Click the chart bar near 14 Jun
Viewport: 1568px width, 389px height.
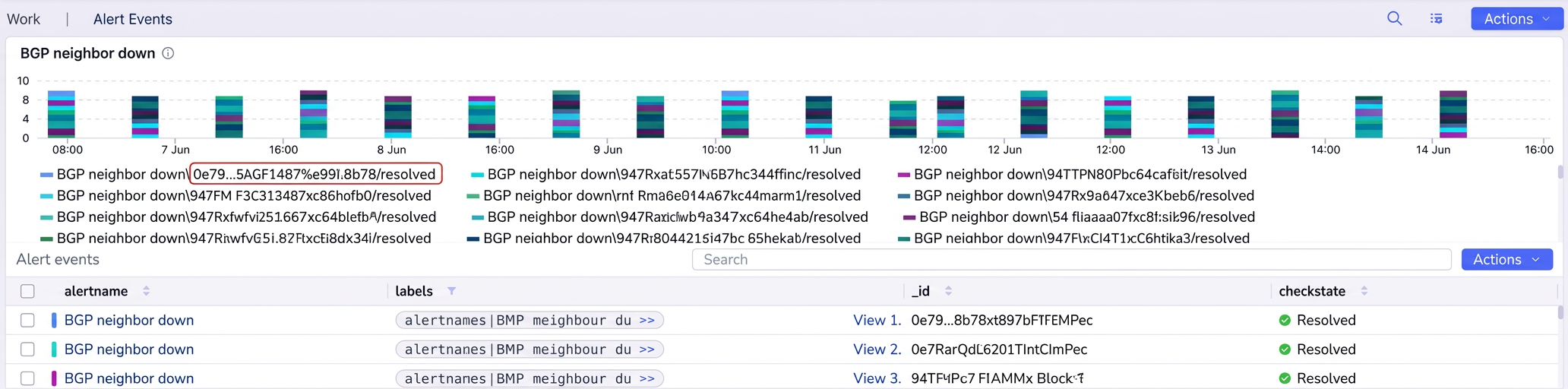click(x=1453, y=114)
